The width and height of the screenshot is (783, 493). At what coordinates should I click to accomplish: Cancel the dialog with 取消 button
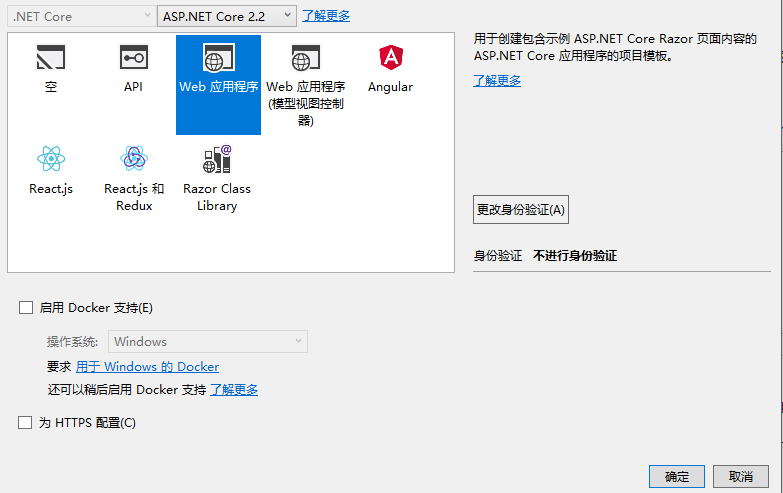pyautogui.click(x=741, y=477)
